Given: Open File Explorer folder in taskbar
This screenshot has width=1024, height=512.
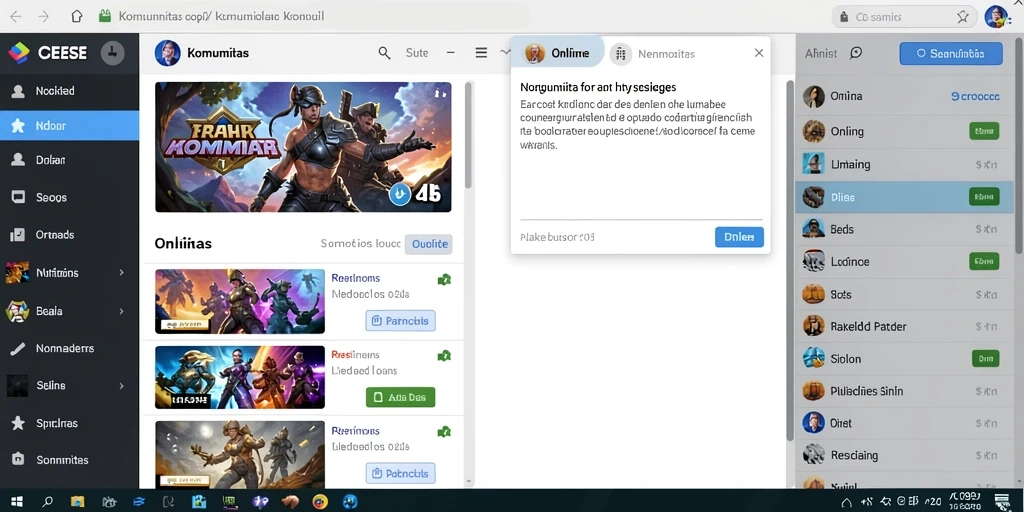Looking at the screenshot, I should (78, 502).
